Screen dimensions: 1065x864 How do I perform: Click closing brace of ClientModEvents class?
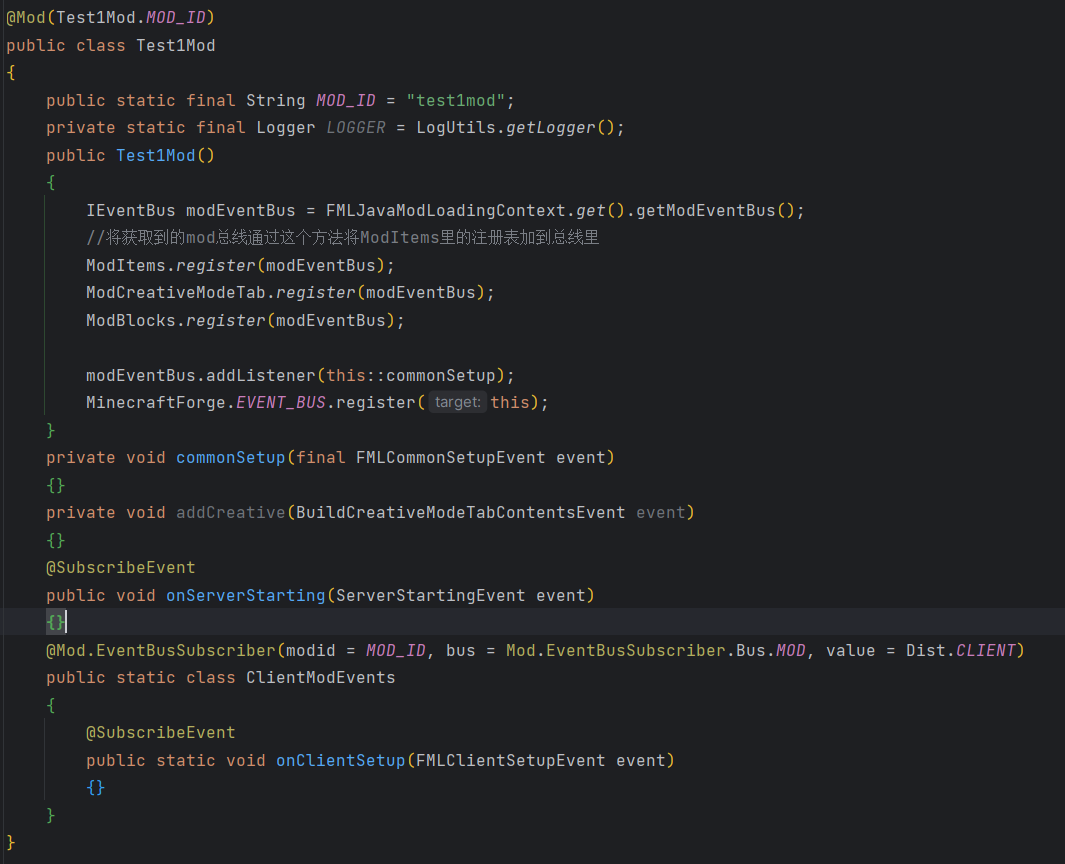[50, 815]
